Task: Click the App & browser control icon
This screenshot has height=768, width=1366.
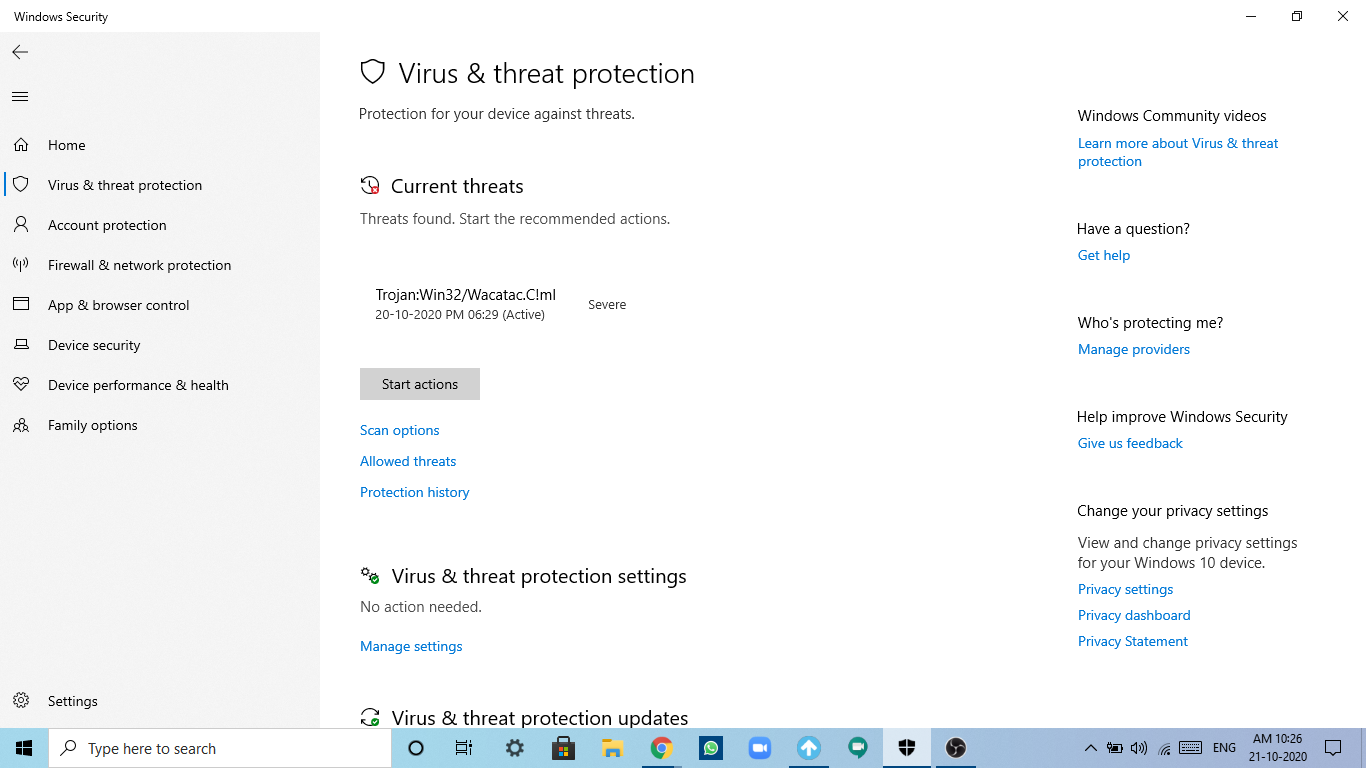Action: [x=20, y=305]
